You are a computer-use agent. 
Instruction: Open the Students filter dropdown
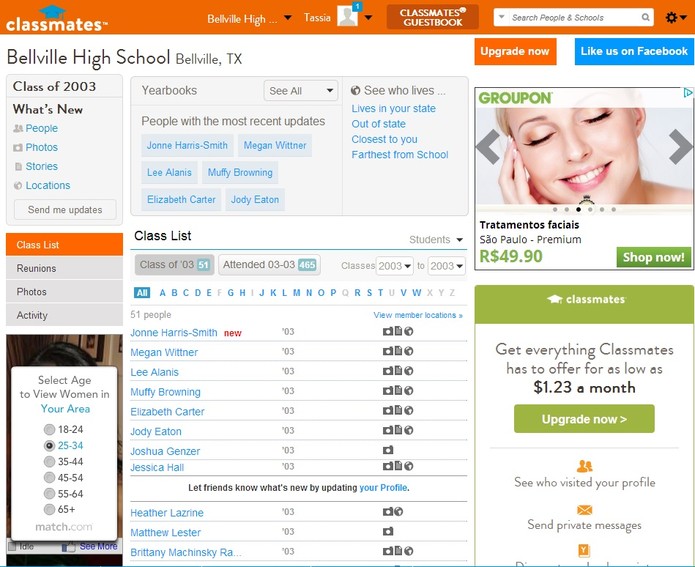point(436,240)
